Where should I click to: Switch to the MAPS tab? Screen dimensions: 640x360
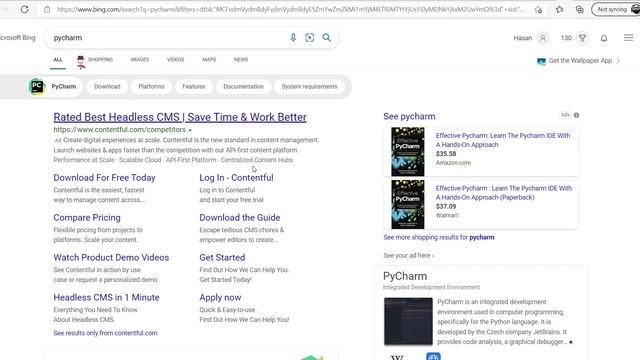(209, 60)
